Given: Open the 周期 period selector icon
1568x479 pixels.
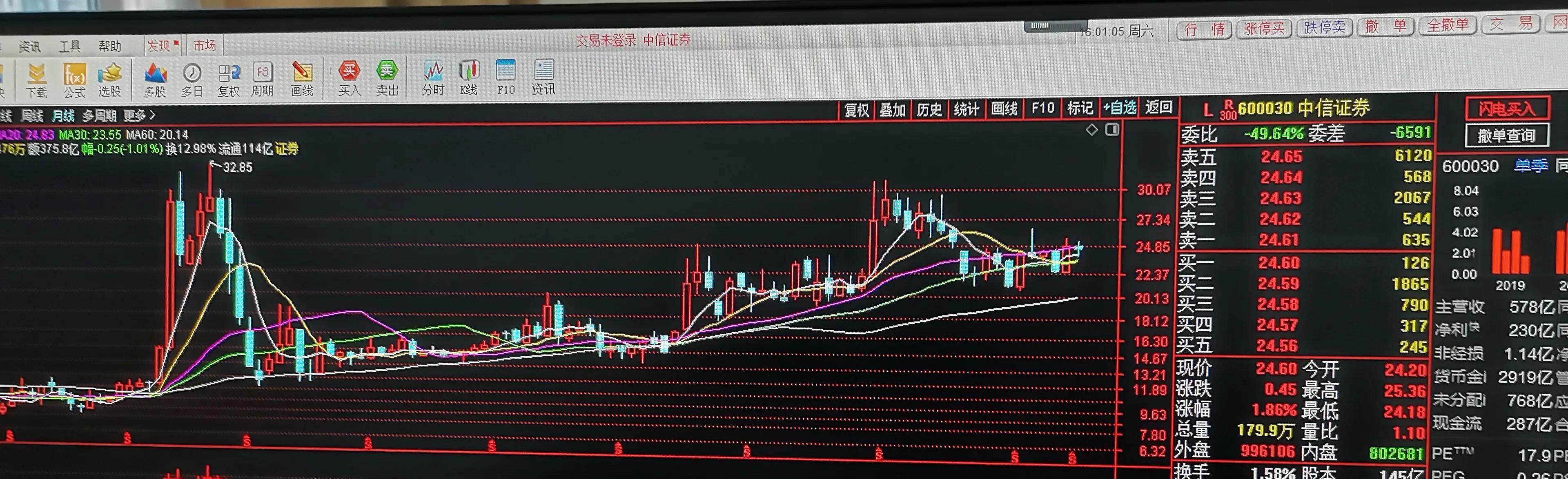Looking at the screenshot, I should pyautogui.click(x=262, y=80).
